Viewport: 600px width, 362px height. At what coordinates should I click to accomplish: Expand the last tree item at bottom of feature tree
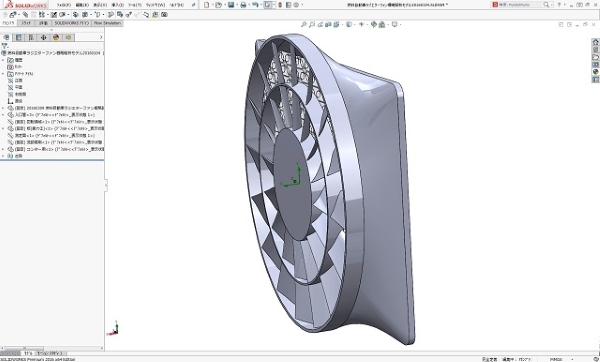(3, 156)
